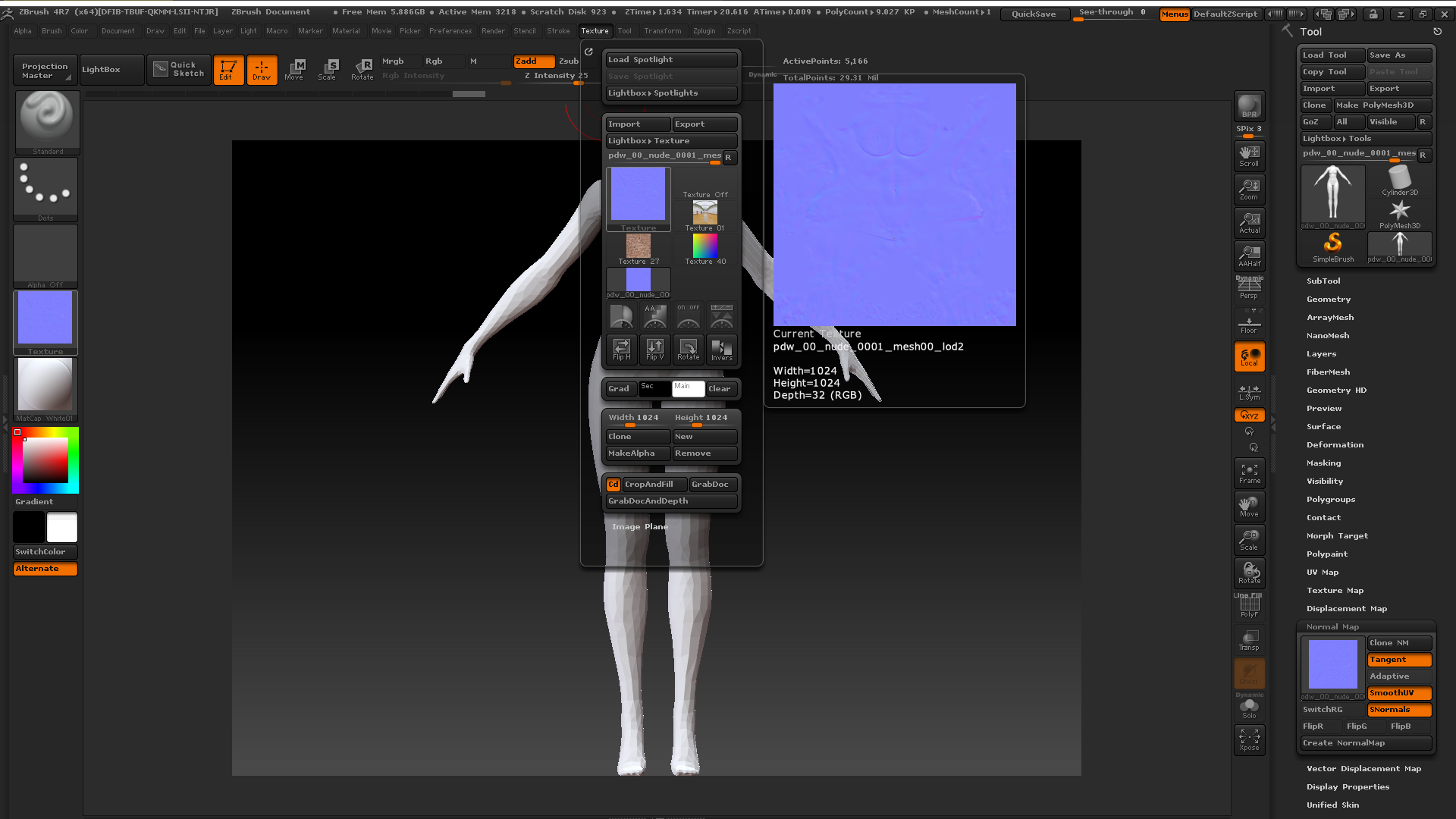The image size is (1456, 819).
Task: Click the Create NormalMap button
Action: click(x=1365, y=743)
